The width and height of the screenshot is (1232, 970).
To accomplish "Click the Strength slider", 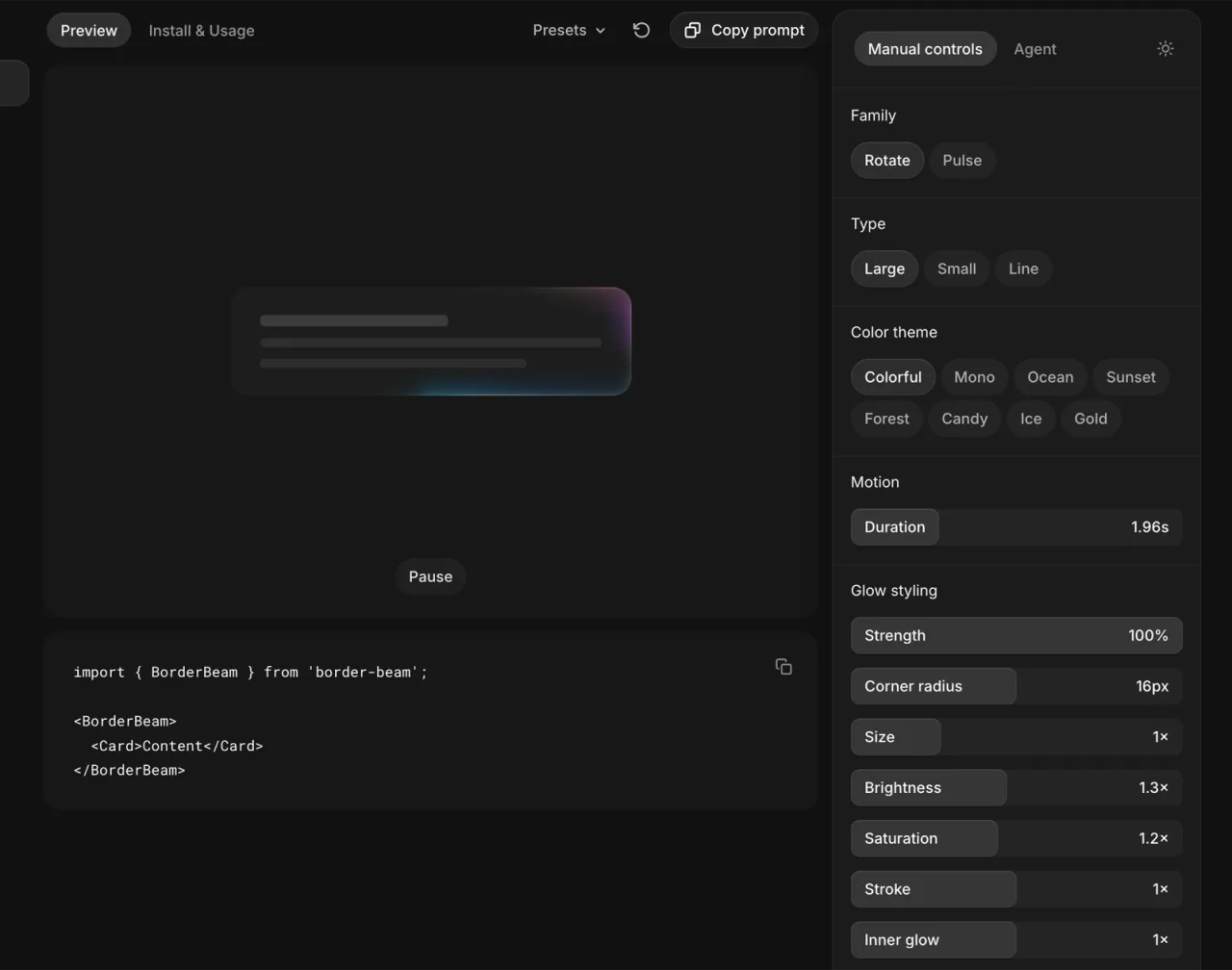I will click(1016, 636).
